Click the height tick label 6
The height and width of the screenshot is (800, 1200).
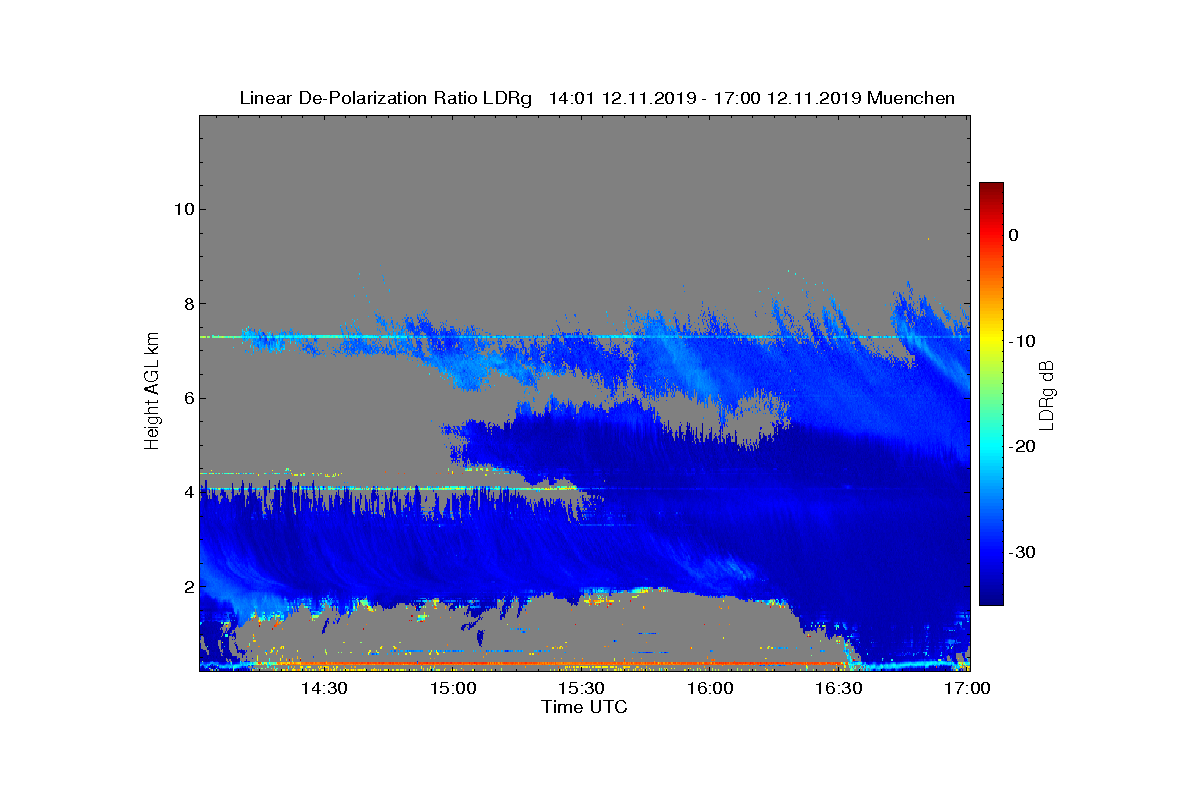pyautogui.click(x=188, y=398)
